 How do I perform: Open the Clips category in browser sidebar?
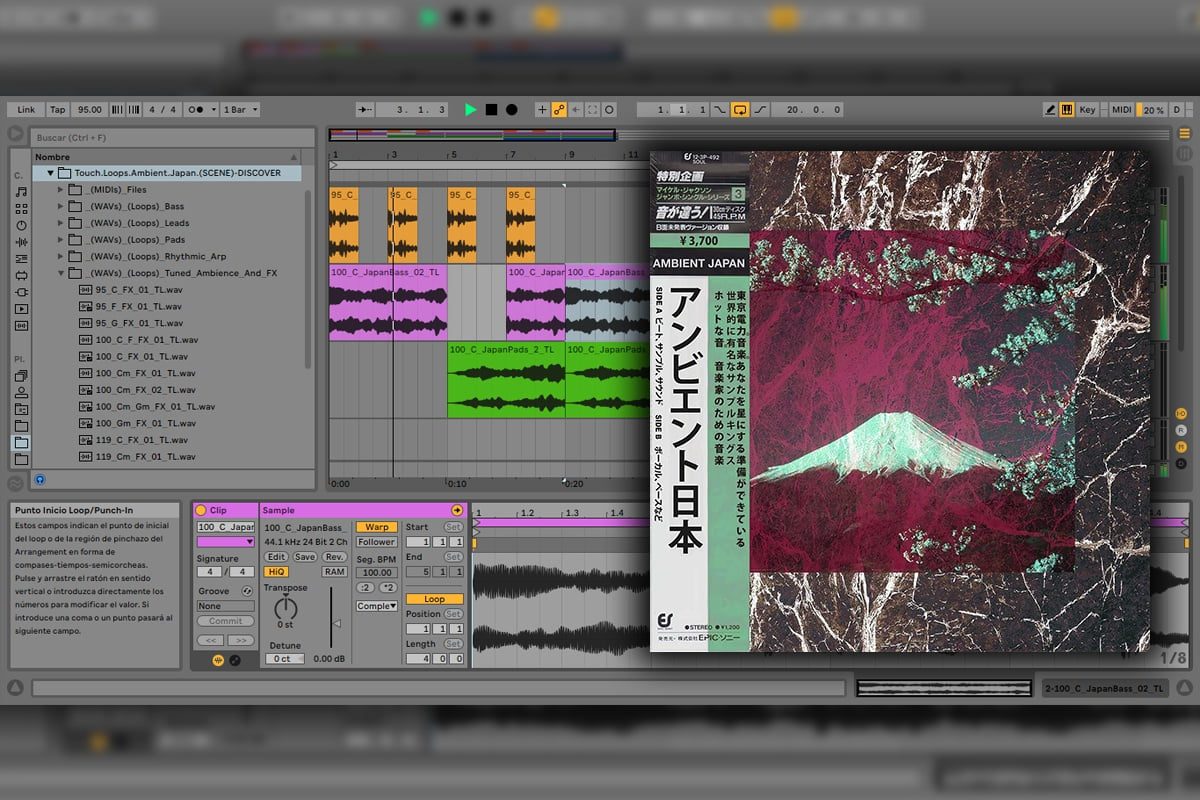(21, 309)
